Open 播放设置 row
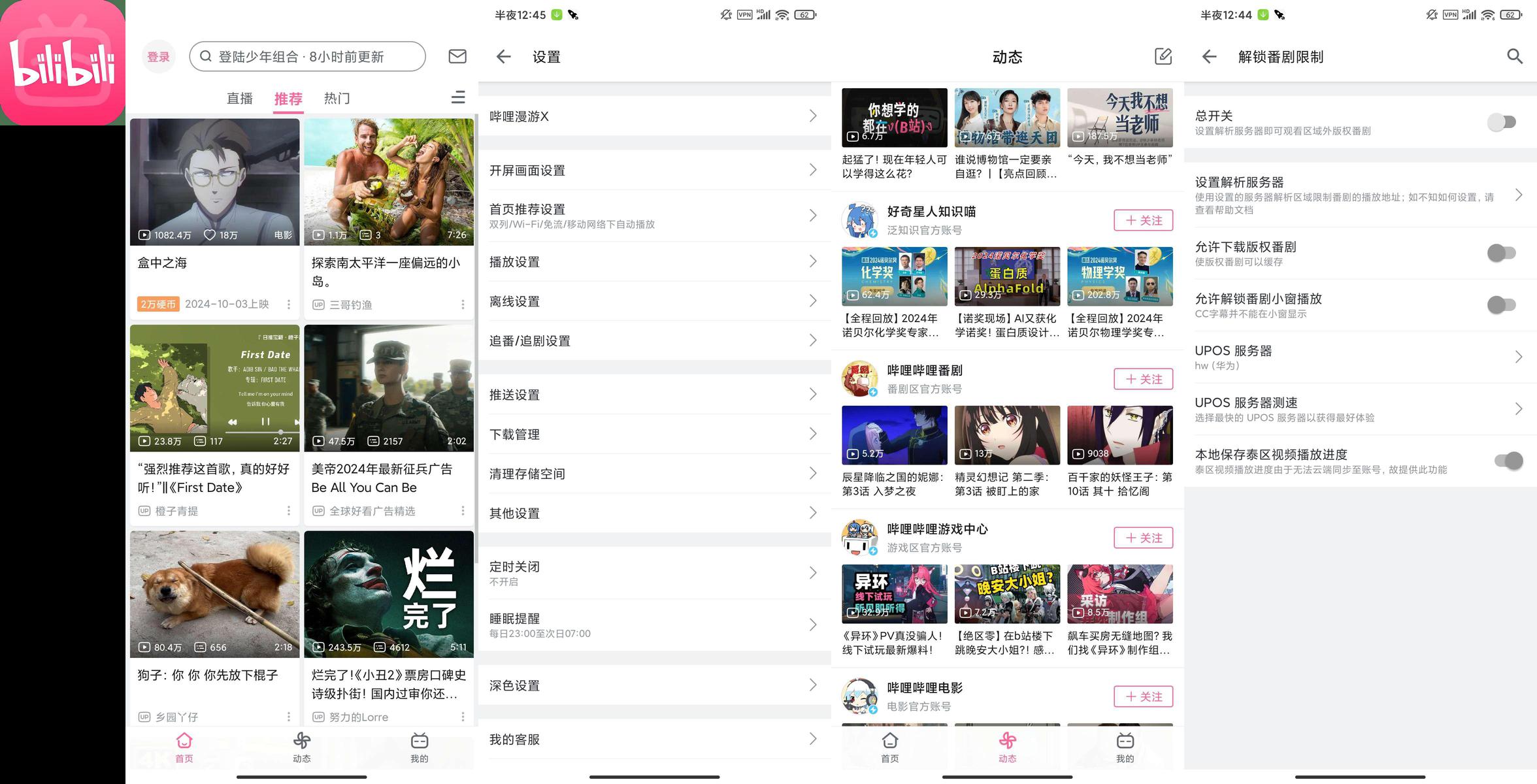The height and width of the screenshot is (784, 1537). pyautogui.click(x=655, y=261)
